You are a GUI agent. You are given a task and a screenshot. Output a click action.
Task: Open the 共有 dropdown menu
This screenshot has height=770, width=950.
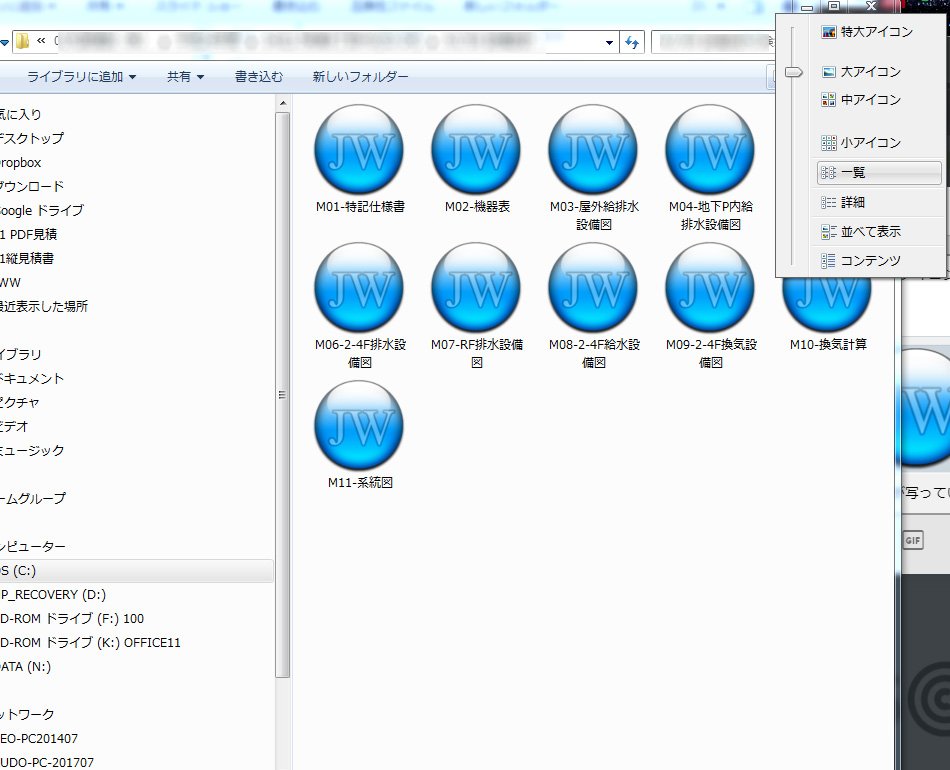[185, 77]
